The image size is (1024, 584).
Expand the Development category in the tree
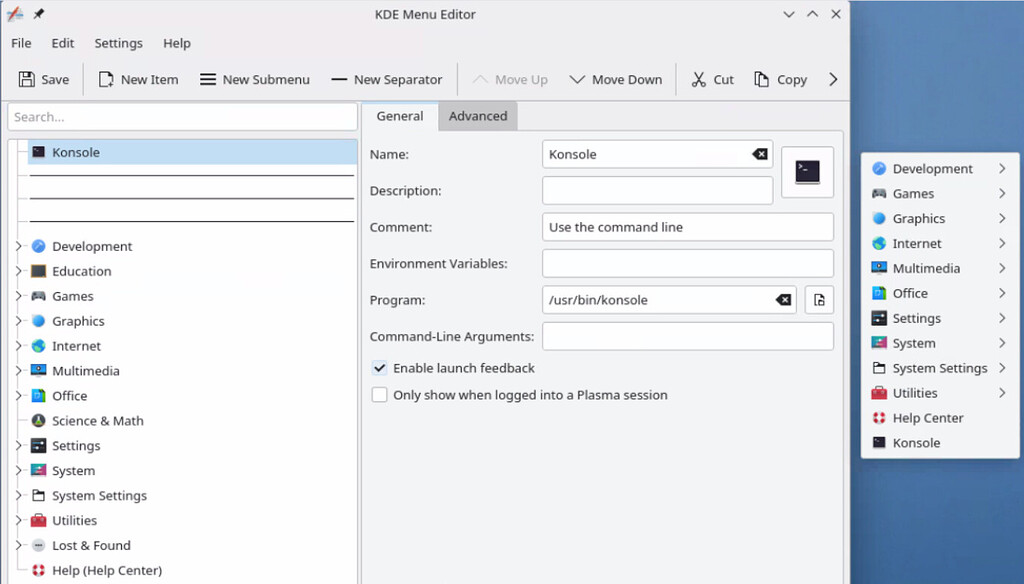point(19,246)
